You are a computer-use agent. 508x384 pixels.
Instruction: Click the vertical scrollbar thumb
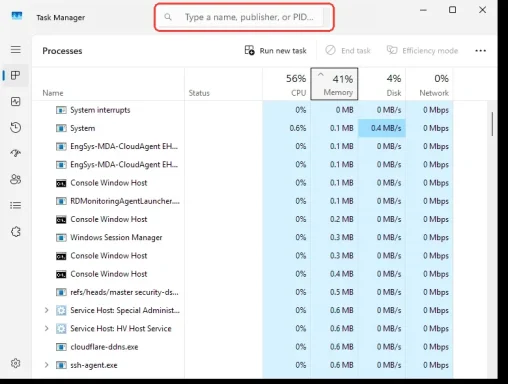tap(492, 124)
